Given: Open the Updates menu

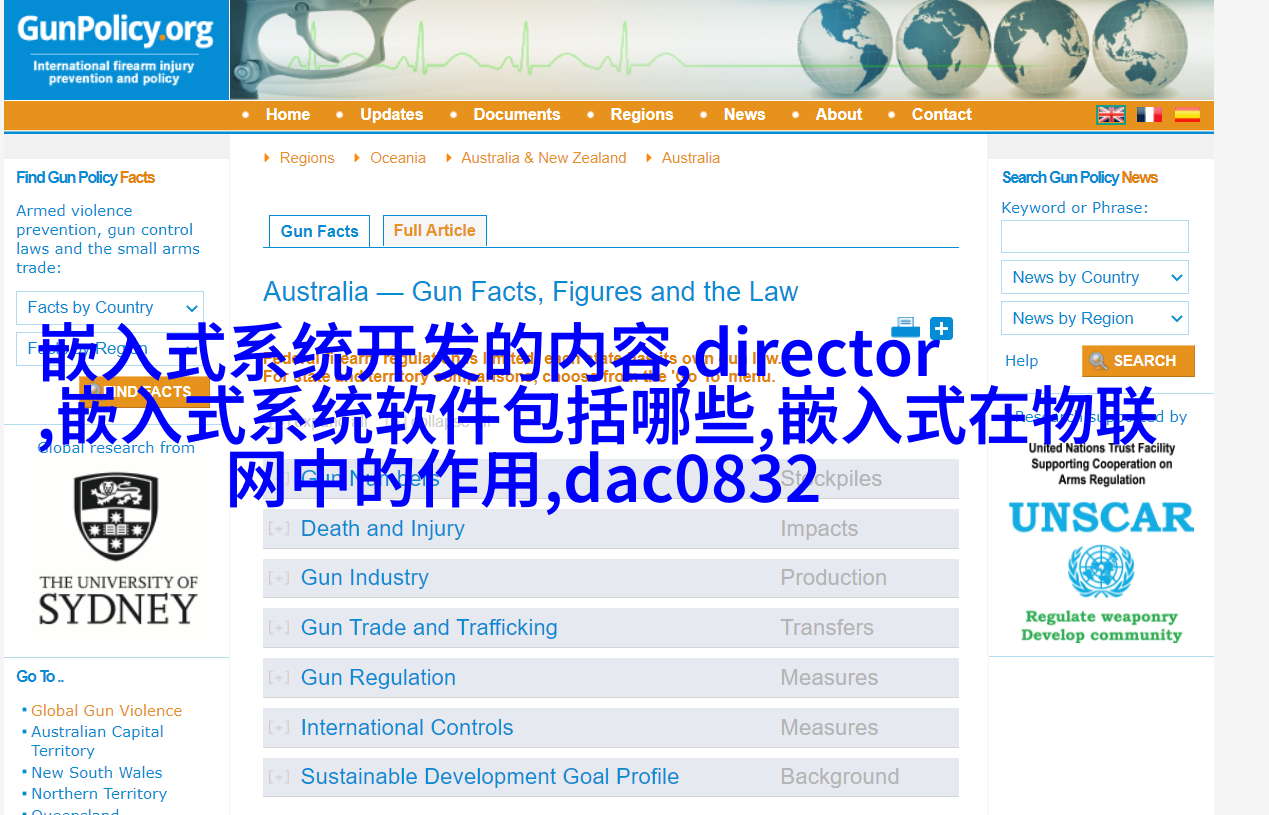Looking at the screenshot, I should point(392,115).
